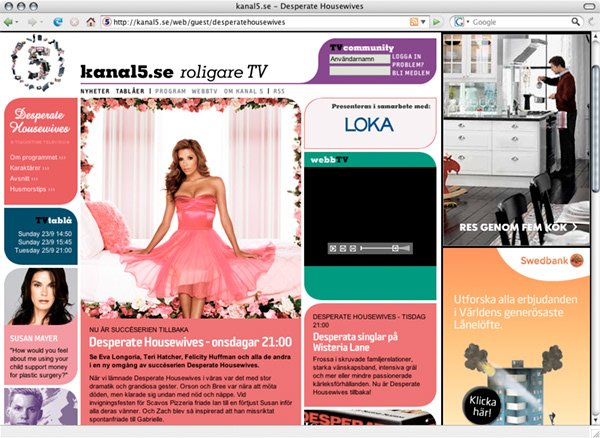The height and width of the screenshot is (438, 600).
Task: Click the Tuesday 25/9 21:00 schedule entry
Action: [43, 251]
